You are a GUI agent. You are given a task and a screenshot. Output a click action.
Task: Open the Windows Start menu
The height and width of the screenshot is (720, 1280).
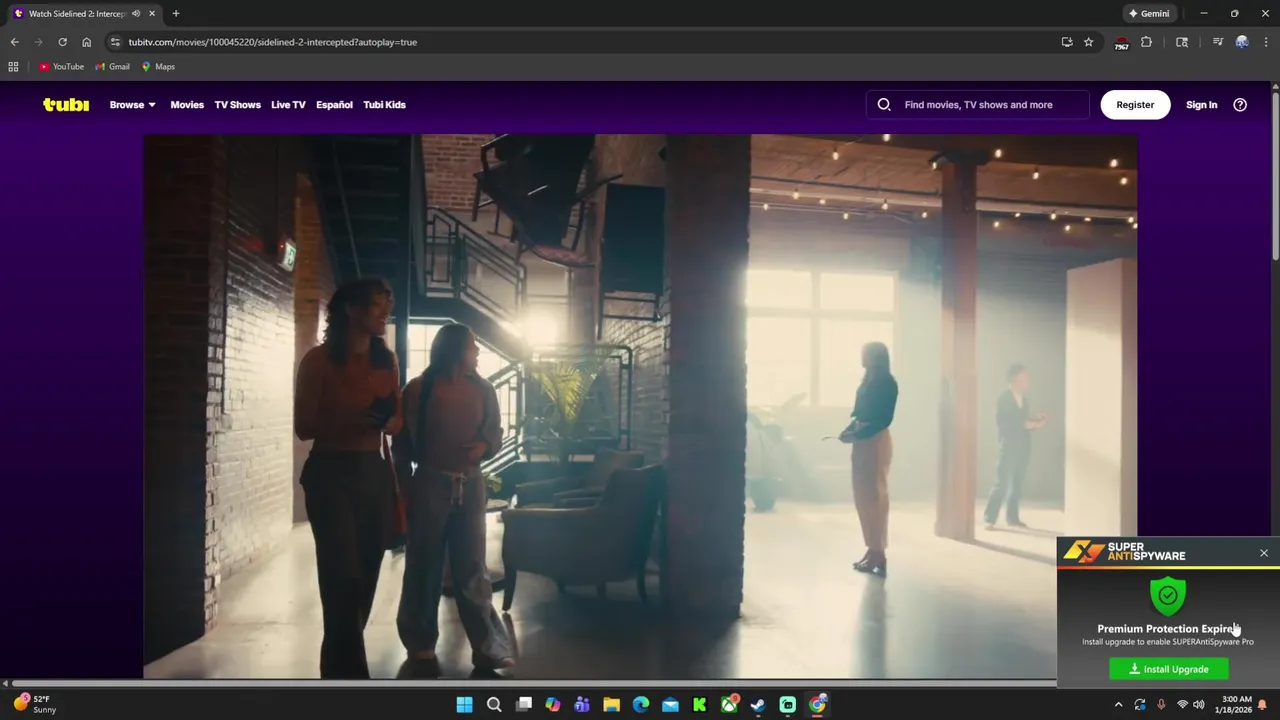coord(465,705)
